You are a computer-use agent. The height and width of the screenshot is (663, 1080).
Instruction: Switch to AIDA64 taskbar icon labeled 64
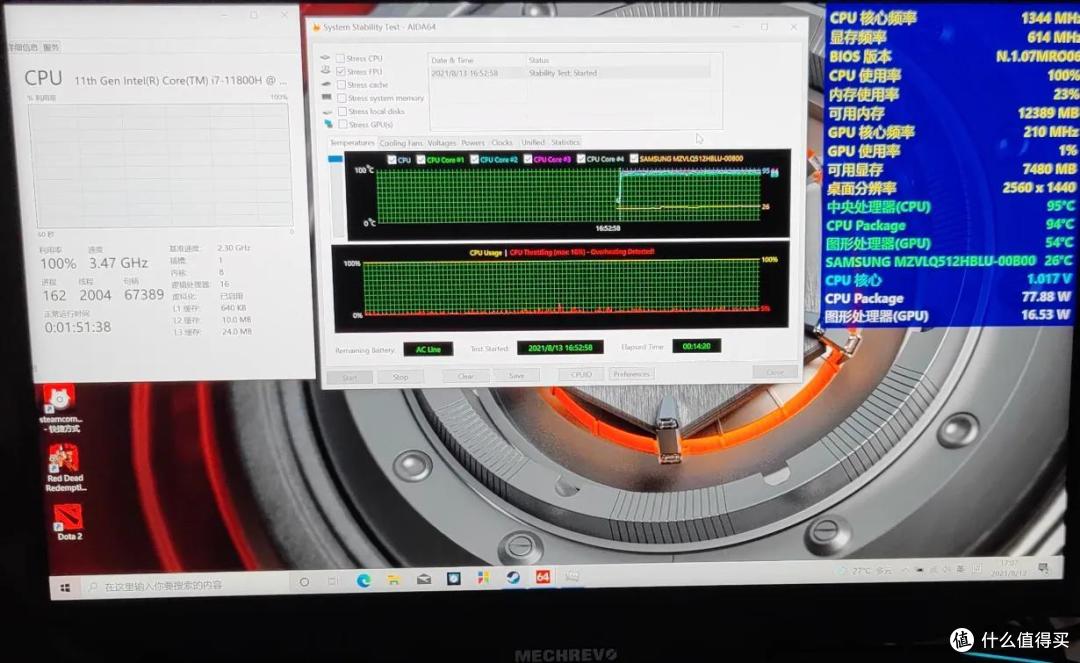click(543, 576)
